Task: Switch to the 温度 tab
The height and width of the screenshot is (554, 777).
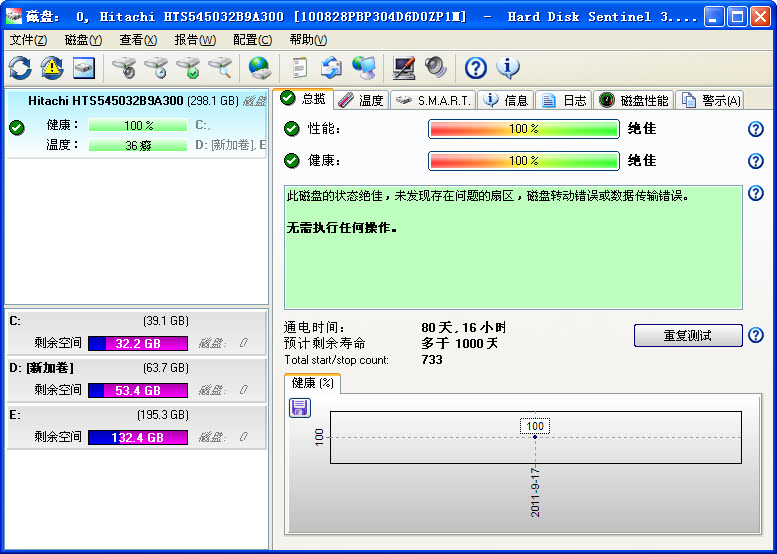Action: click(361, 100)
